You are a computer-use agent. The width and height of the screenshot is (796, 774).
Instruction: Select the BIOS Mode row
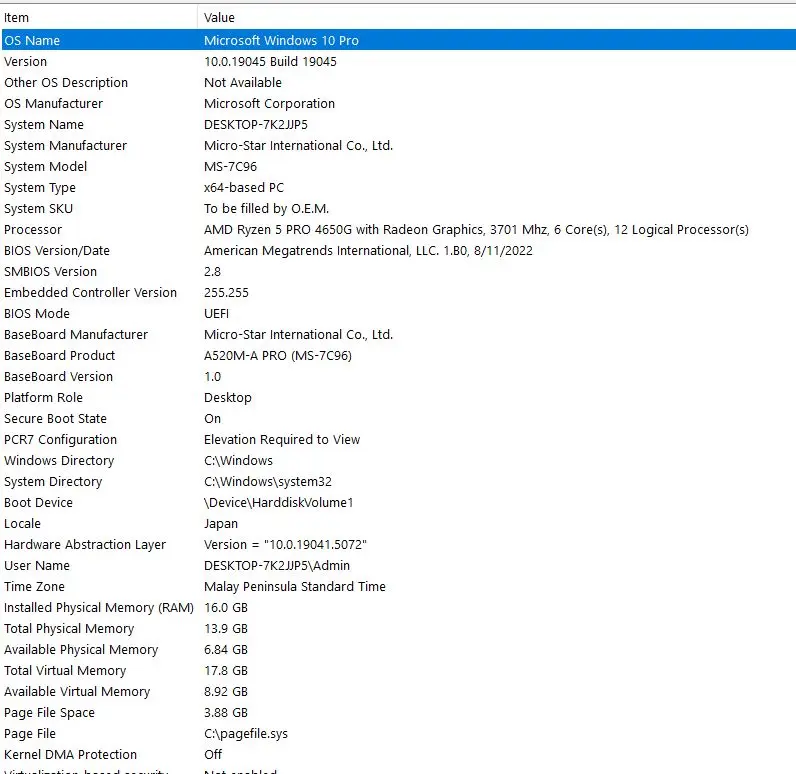pos(398,313)
